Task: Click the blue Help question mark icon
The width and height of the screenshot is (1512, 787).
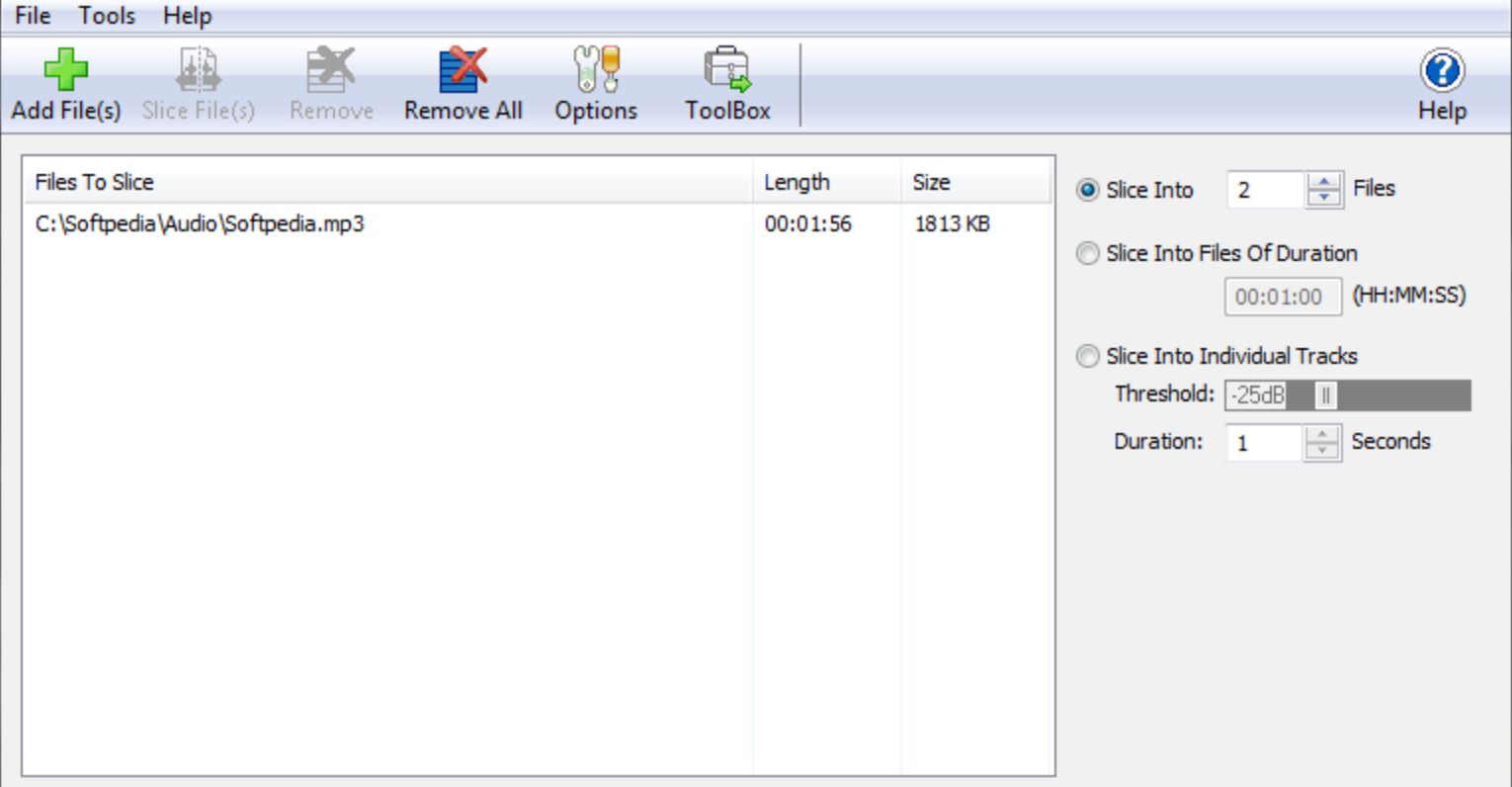Action: tap(1442, 71)
